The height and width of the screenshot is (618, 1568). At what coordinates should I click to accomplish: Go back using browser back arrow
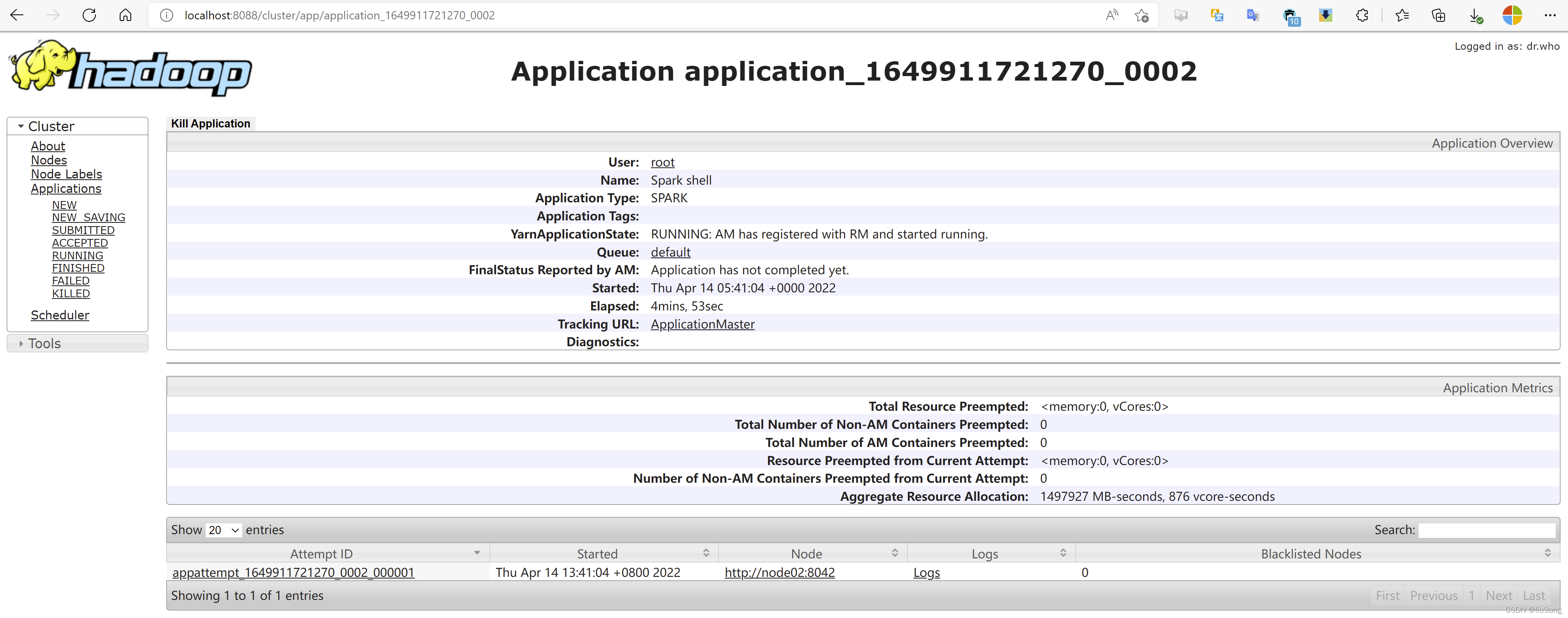[x=17, y=15]
